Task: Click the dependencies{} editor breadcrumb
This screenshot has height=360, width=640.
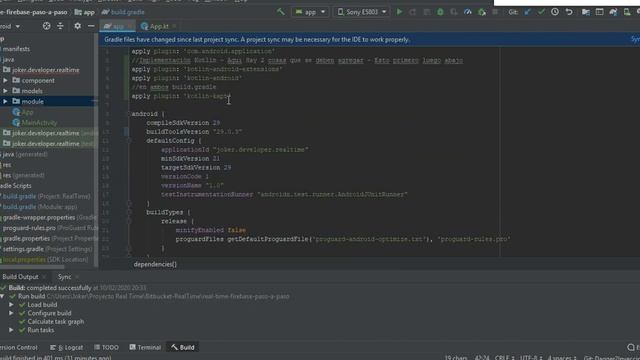Action: click(155, 264)
